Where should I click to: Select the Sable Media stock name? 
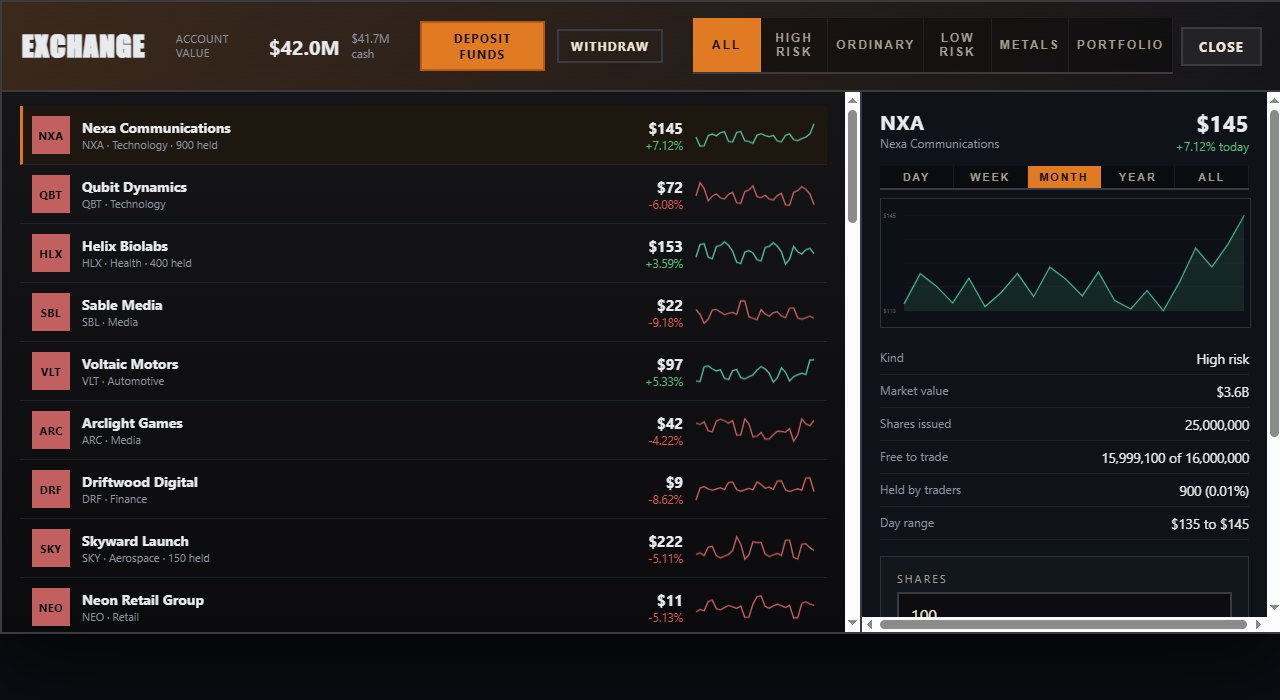coord(122,305)
